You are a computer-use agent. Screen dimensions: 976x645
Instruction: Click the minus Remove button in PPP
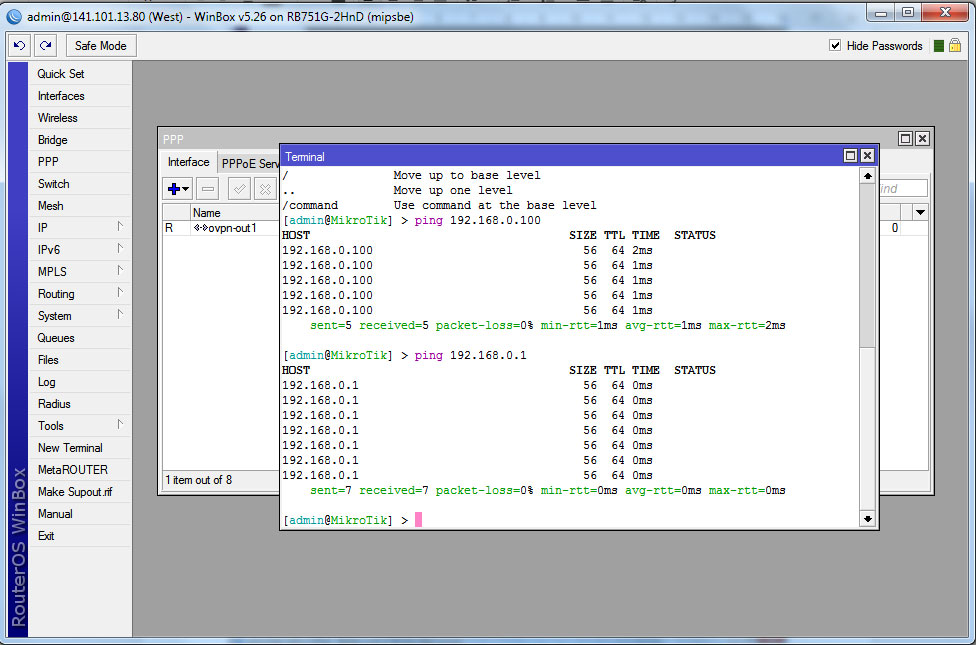point(208,188)
